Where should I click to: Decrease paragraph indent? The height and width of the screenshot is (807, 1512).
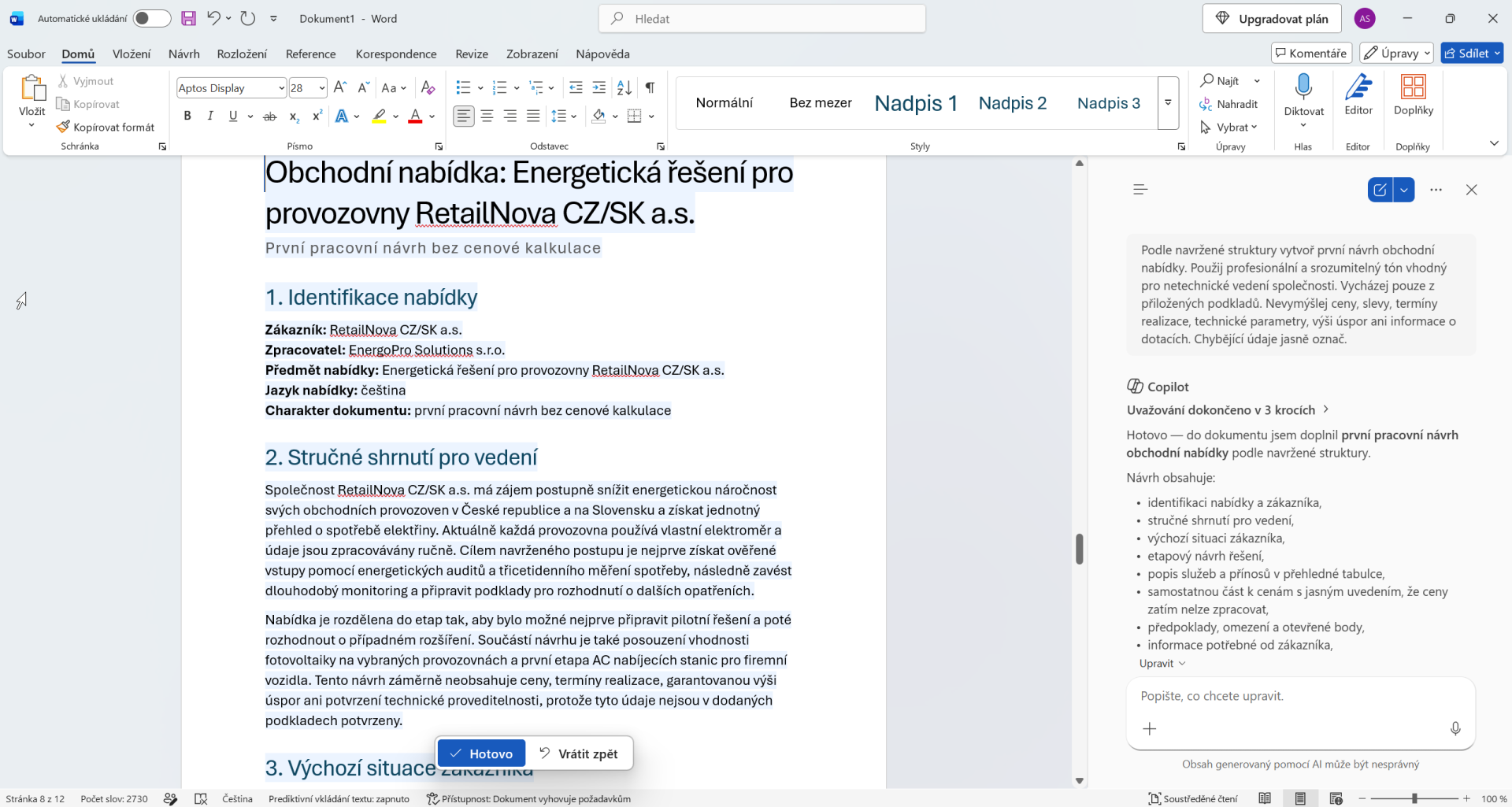[576, 87]
